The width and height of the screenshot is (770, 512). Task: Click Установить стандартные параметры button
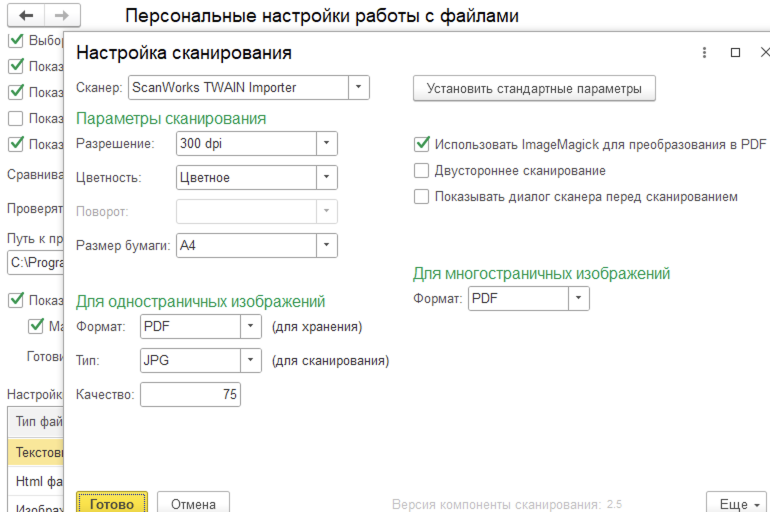[534, 88]
